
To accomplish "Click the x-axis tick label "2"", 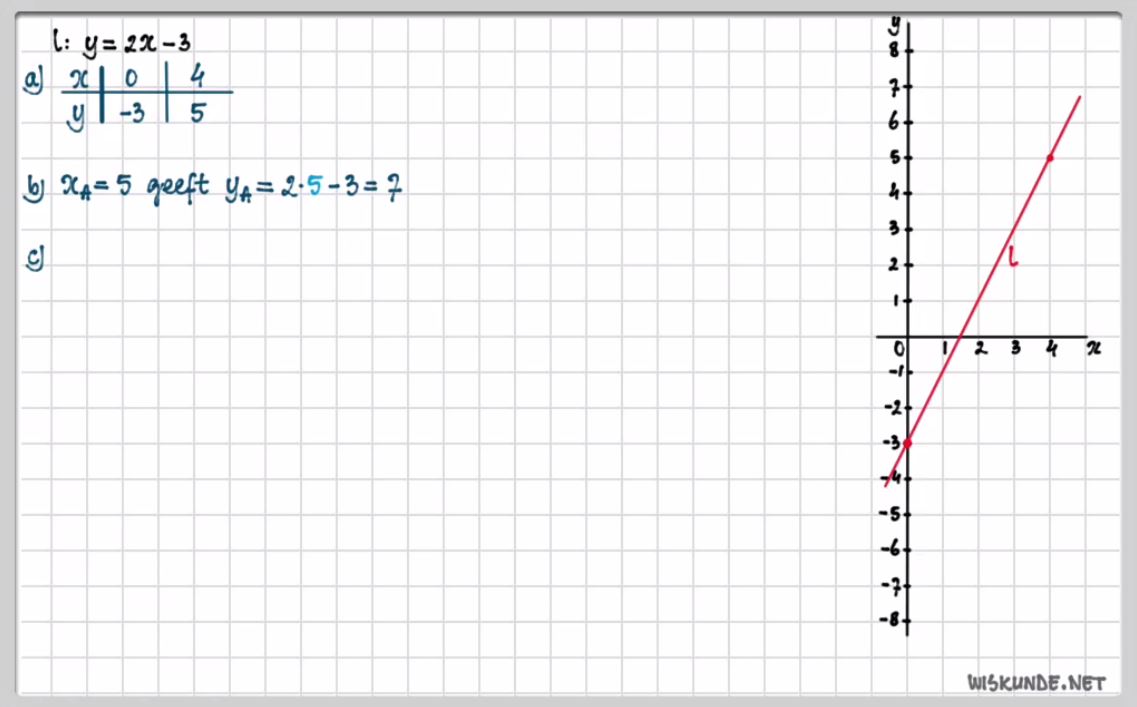I will 980,349.
